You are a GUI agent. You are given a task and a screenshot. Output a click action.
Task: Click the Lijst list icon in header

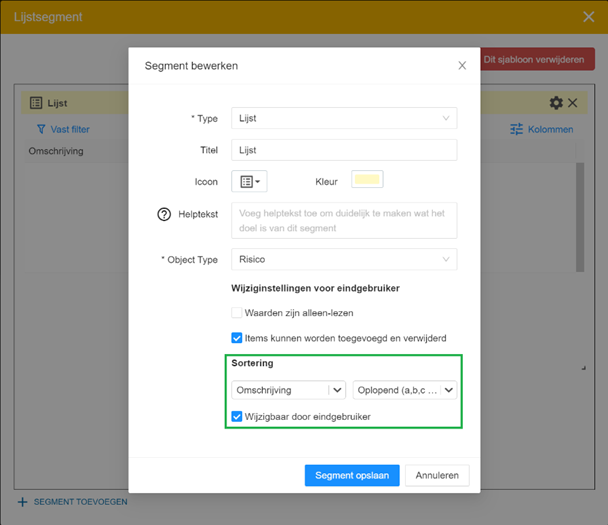coord(36,103)
